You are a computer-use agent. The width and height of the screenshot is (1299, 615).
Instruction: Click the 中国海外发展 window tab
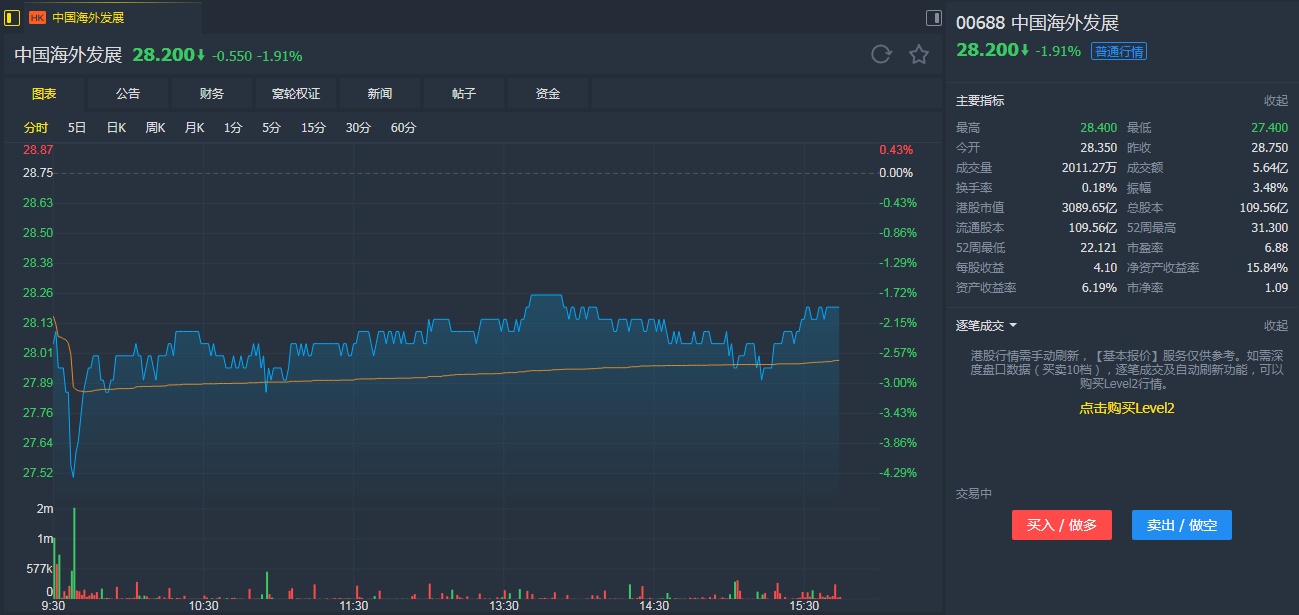(88, 18)
